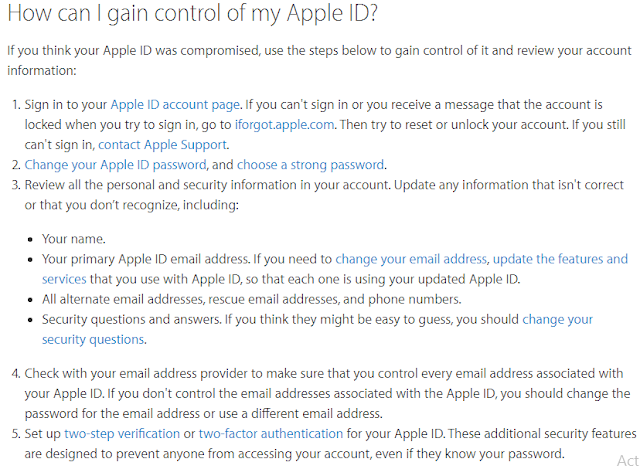Click the contact Apple Support link
640x469 pixels.
(162, 145)
